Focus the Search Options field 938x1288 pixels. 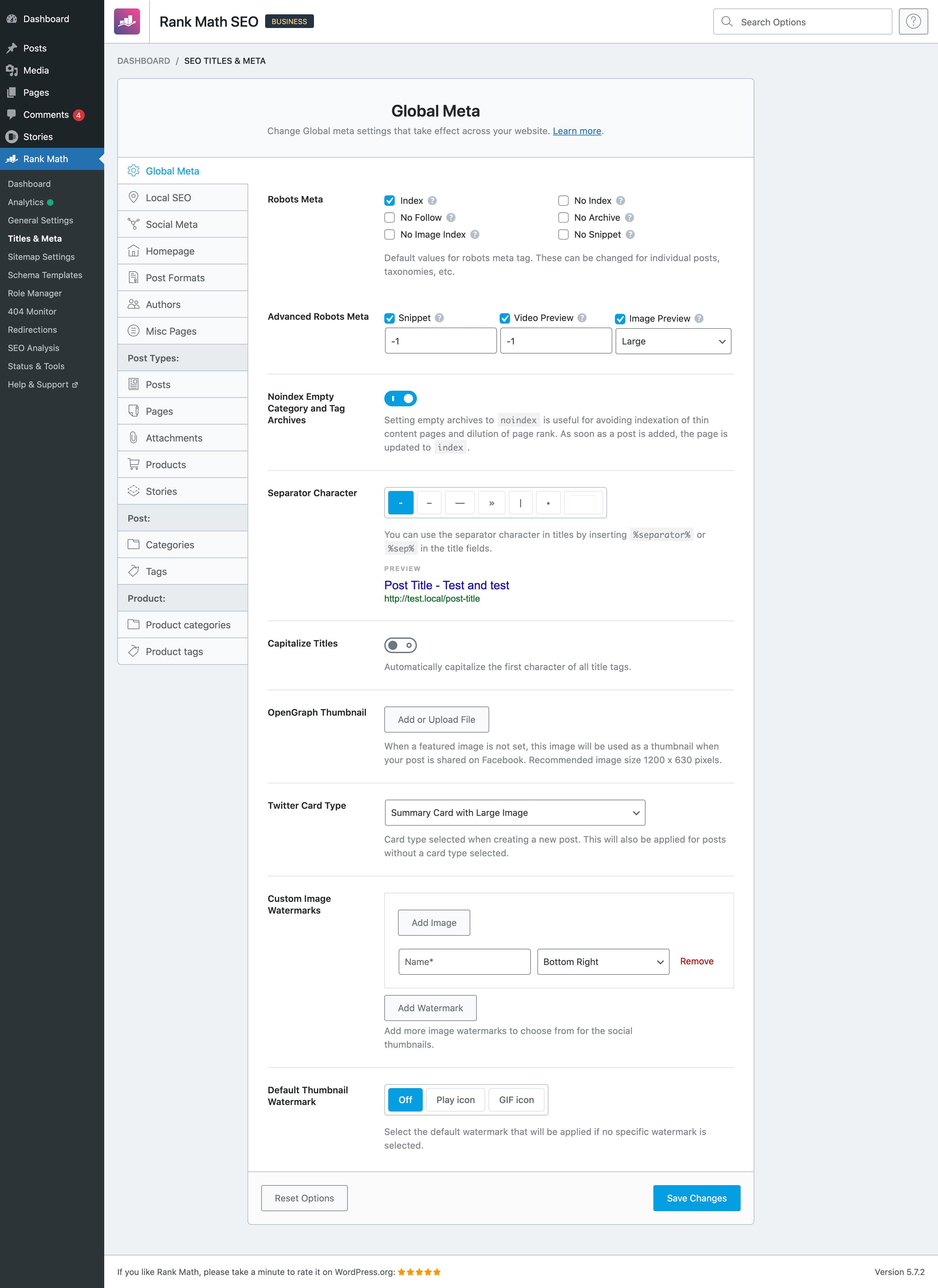point(802,21)
